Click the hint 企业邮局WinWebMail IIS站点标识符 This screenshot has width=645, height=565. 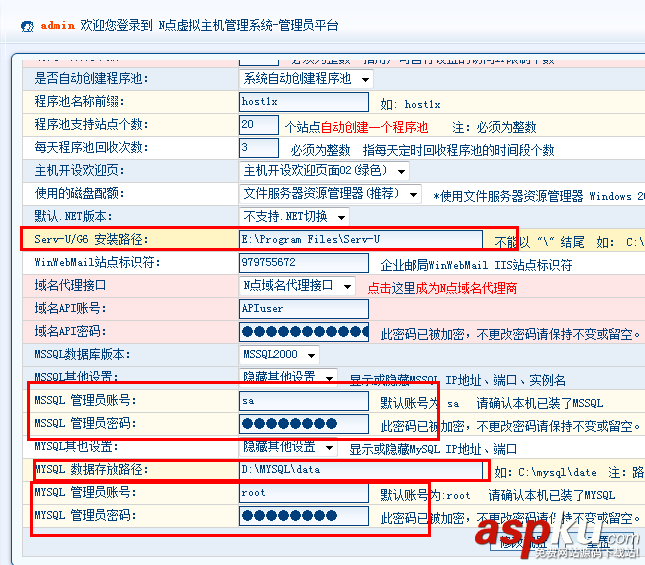coord(476,265)
